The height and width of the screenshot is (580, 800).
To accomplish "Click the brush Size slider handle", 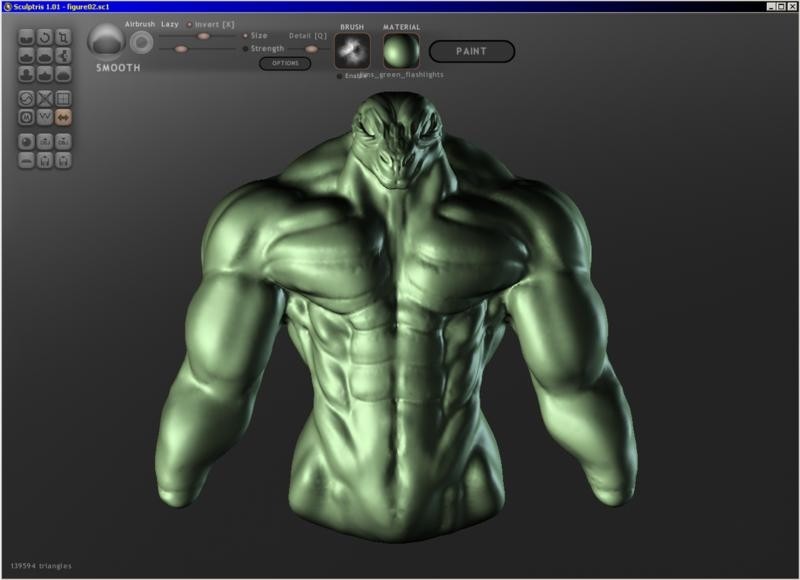I will coord(203,35).
